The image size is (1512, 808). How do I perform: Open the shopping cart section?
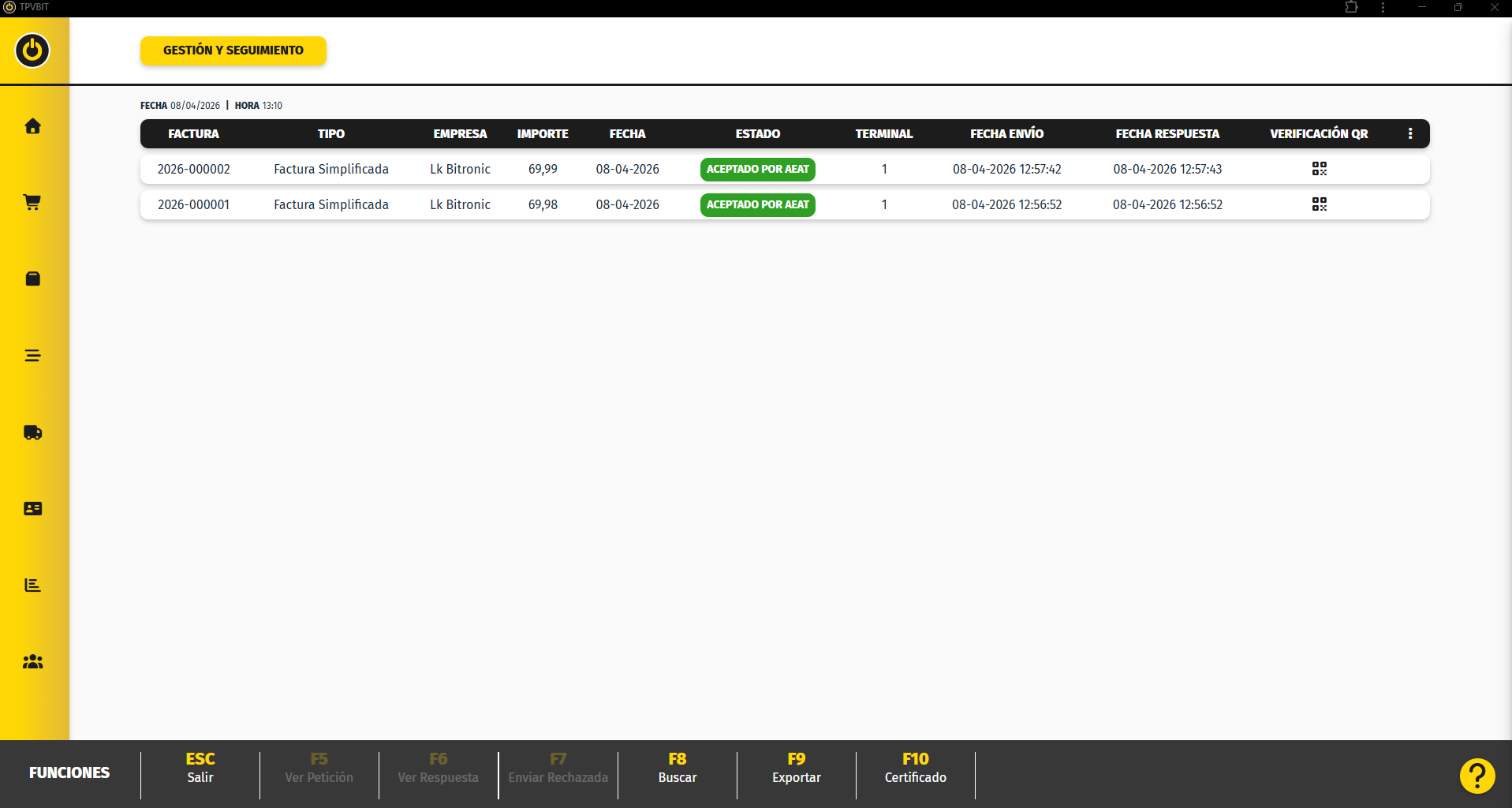32,203
